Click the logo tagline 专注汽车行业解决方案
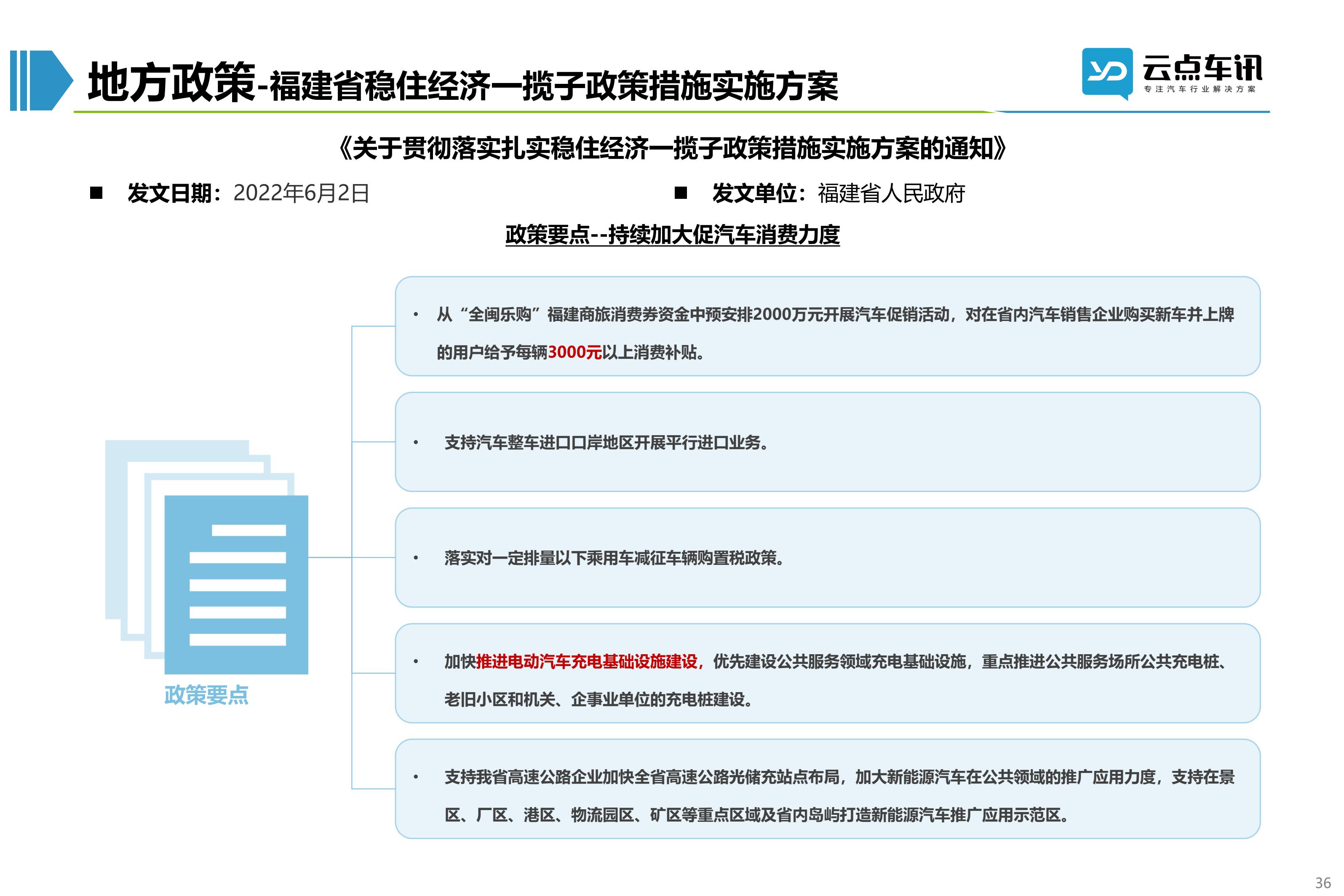 pos(1200,89)
